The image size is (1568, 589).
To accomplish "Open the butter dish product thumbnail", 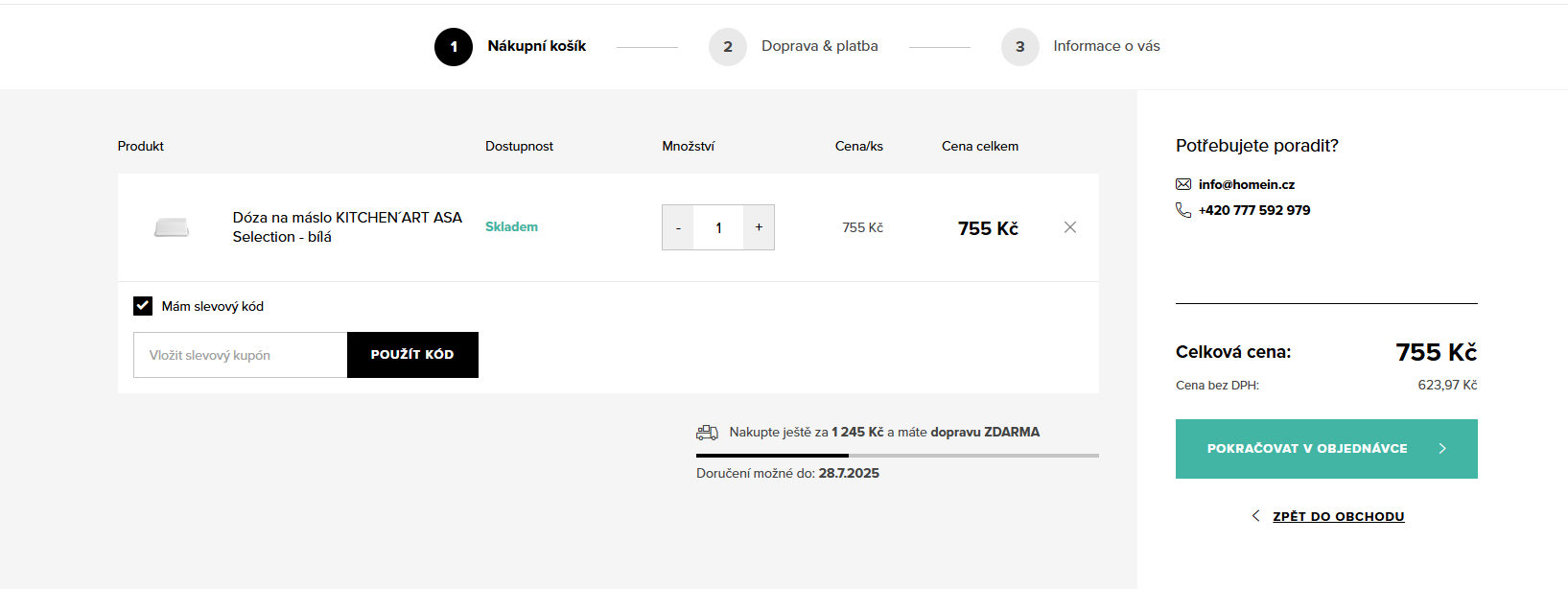I will (172, 227).
